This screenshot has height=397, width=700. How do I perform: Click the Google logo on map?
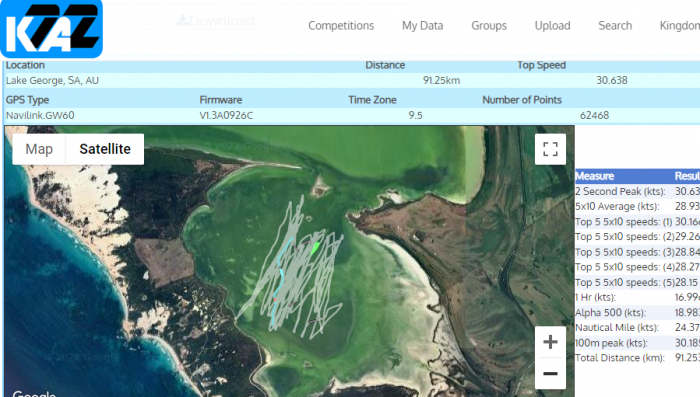coord(34,394)
